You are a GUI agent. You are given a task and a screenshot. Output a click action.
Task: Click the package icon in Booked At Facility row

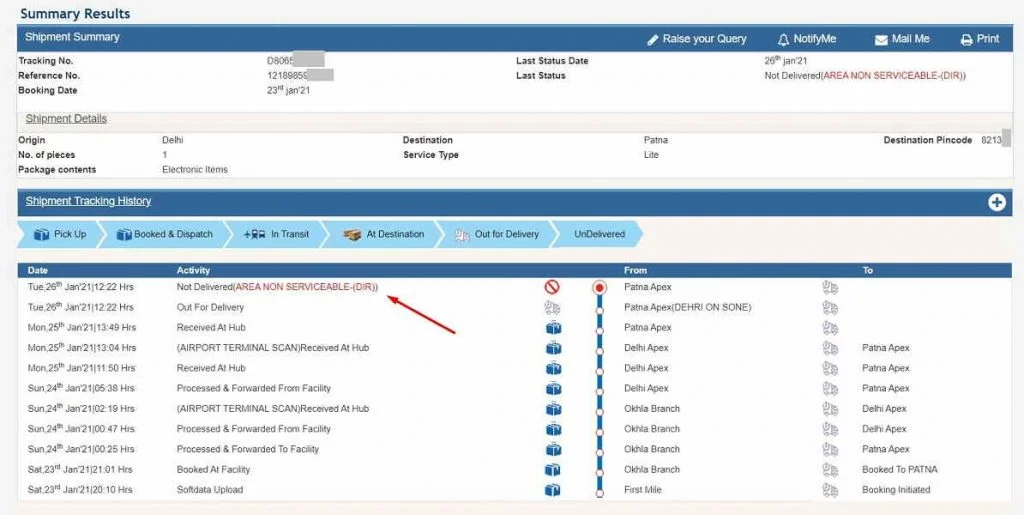pyautogui.click(x=552, y=469)
